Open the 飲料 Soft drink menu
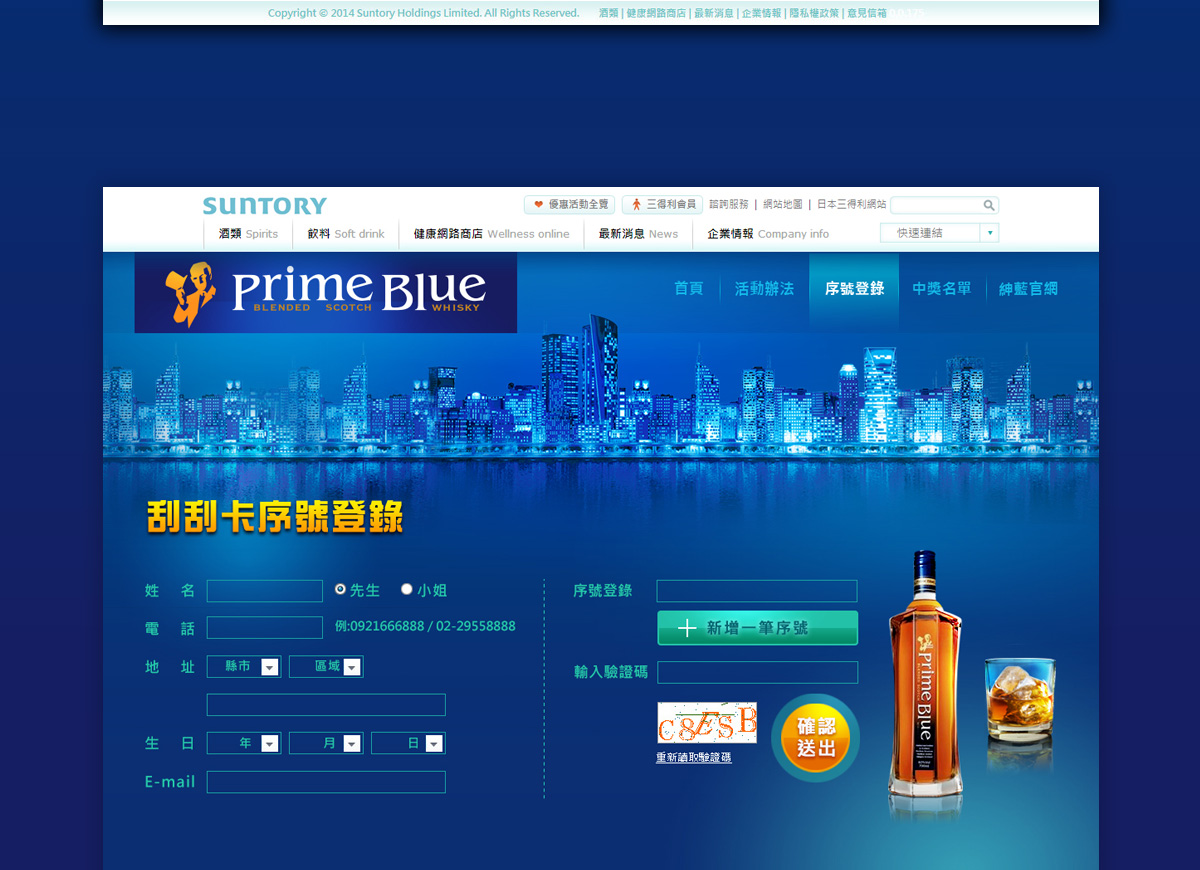Viewport: 1200px width, 870px height. [346, 234]
